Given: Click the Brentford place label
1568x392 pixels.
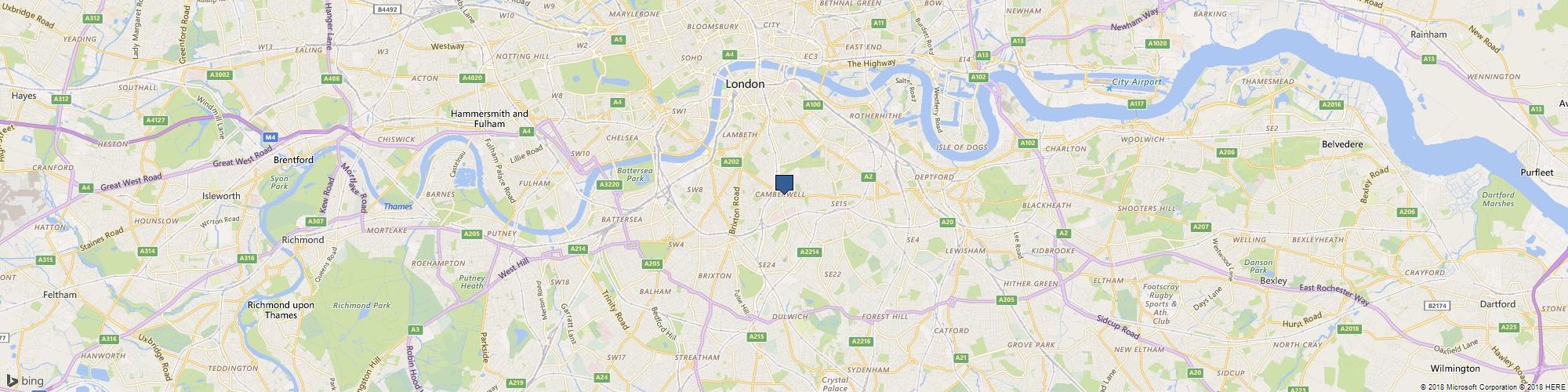Looking at the screenshot, I should coord(293,160).
